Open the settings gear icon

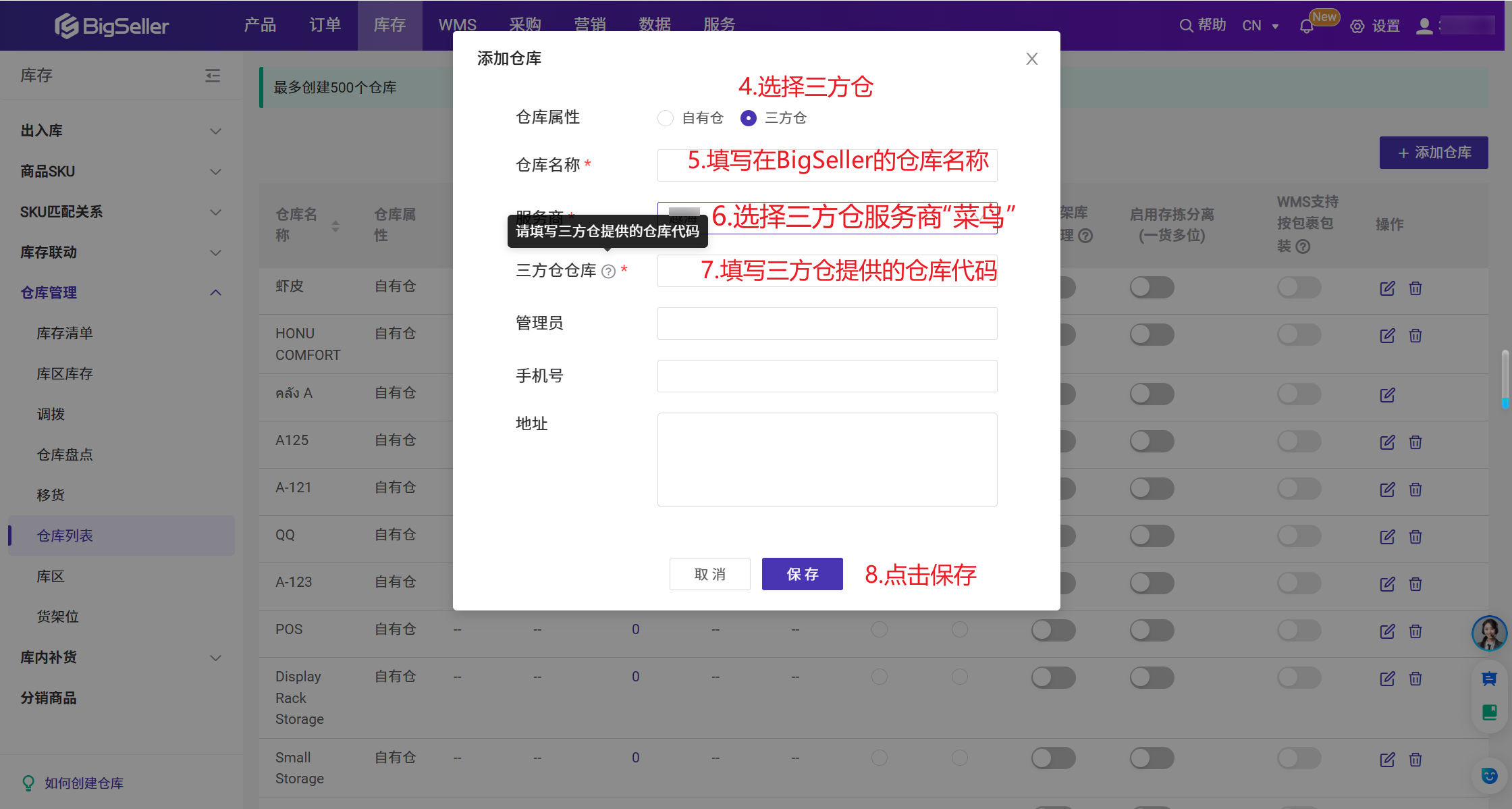1357,26
